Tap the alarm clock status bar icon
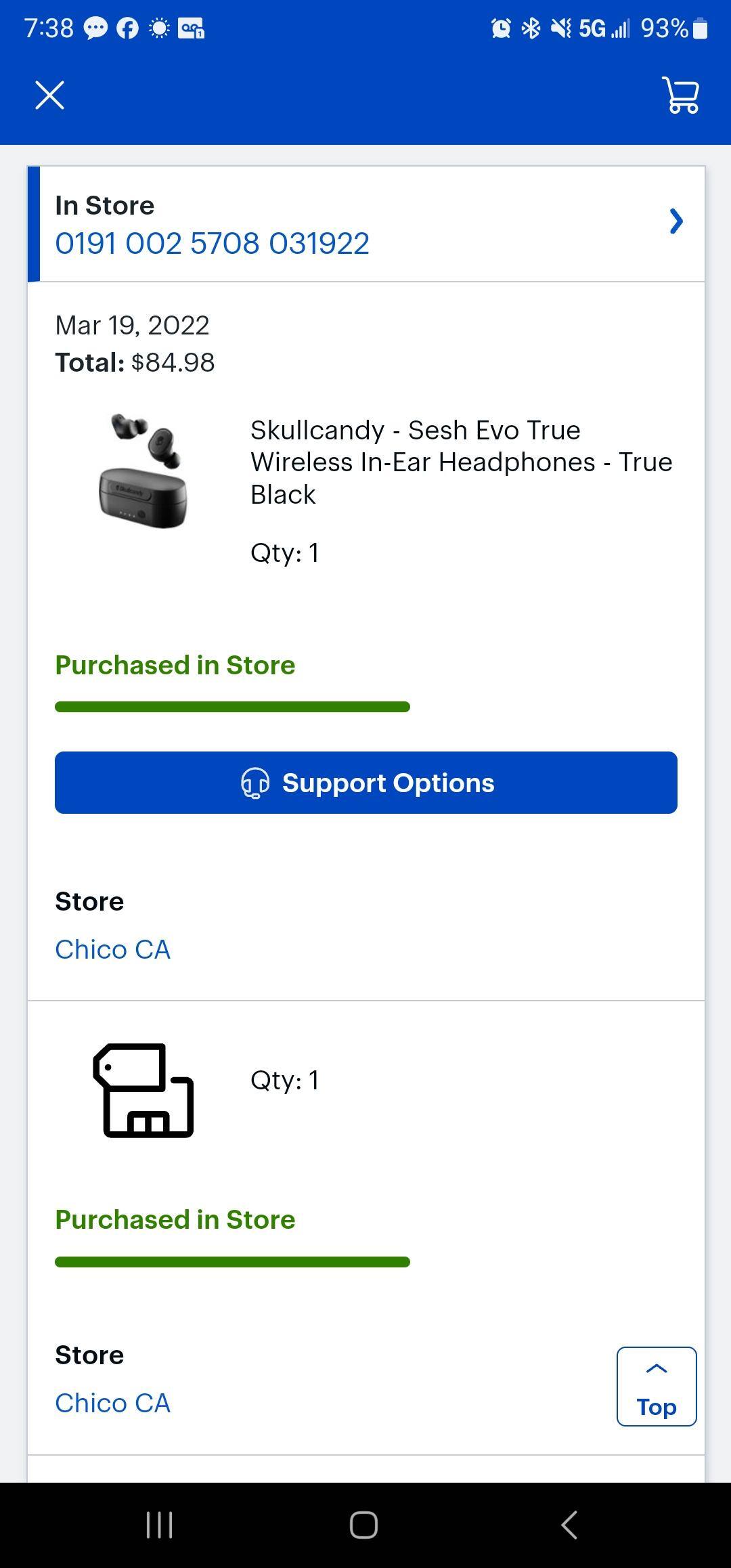 click(x=500, y=28)
